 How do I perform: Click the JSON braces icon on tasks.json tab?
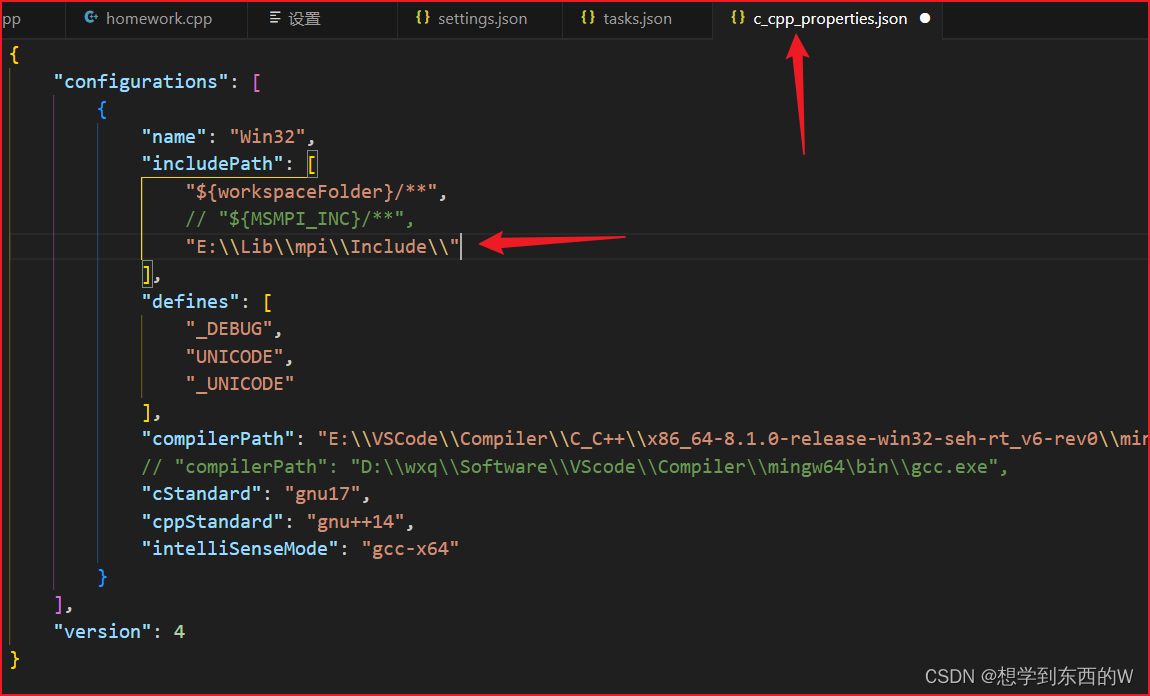pos(588,18)
